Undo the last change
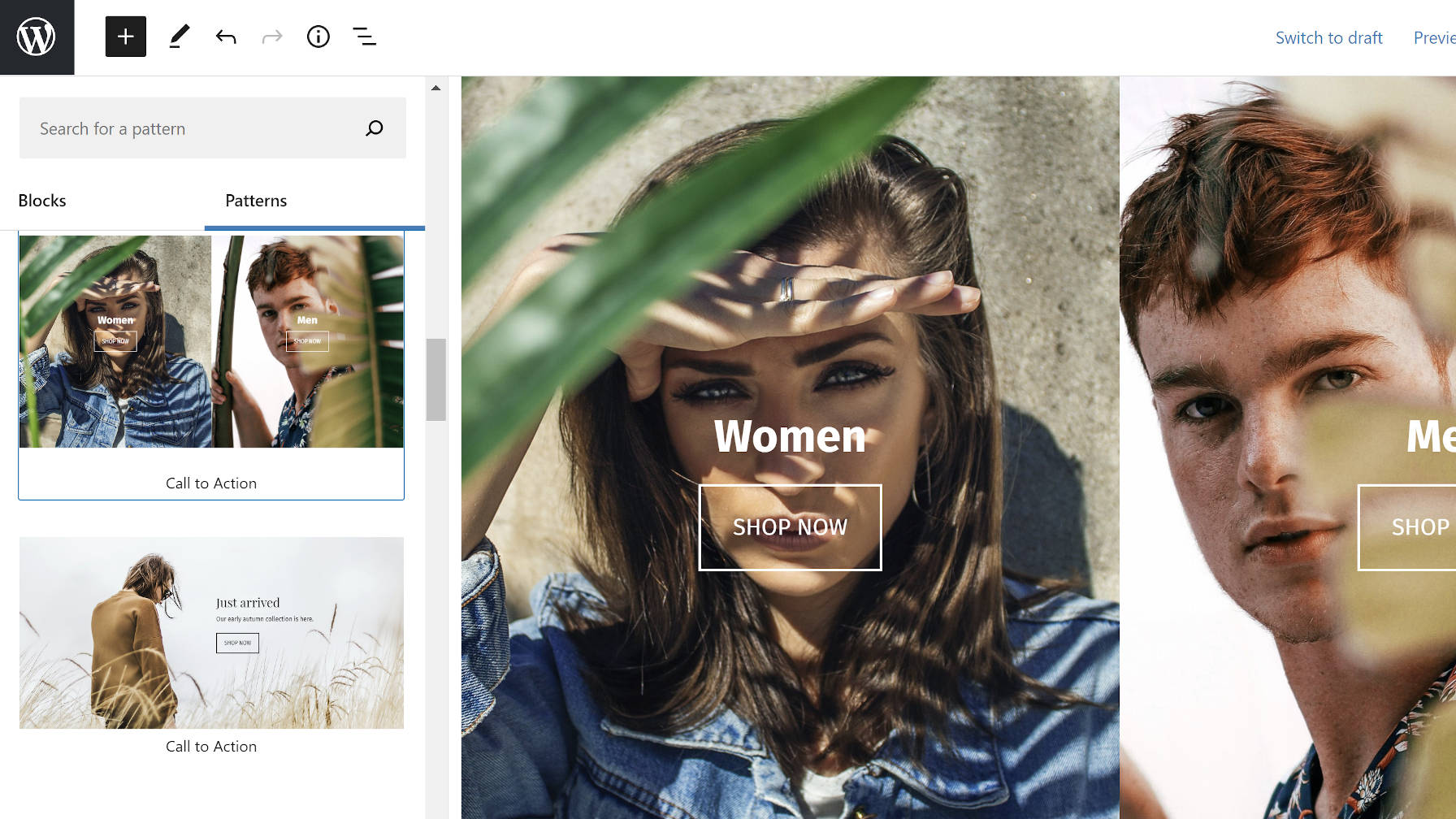Viewport: 1456px width, 819px height. 226,37
